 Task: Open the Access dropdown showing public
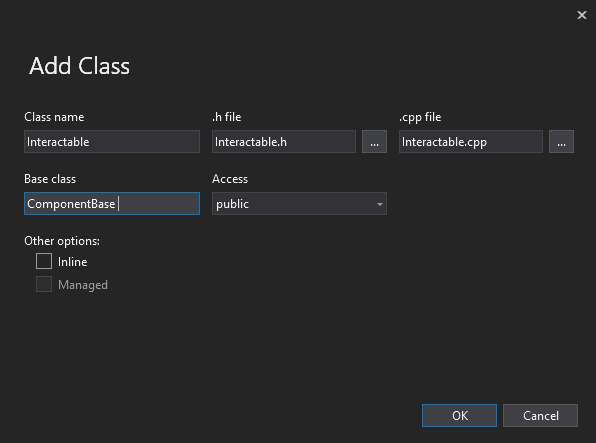point(299,204)
